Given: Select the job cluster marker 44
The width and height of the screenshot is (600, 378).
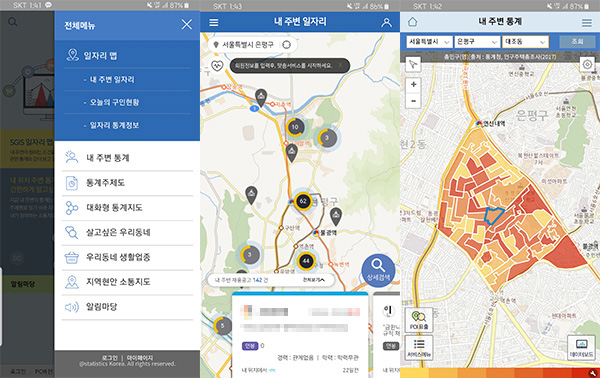Looking at the screenshot, I should click(306, 261).
